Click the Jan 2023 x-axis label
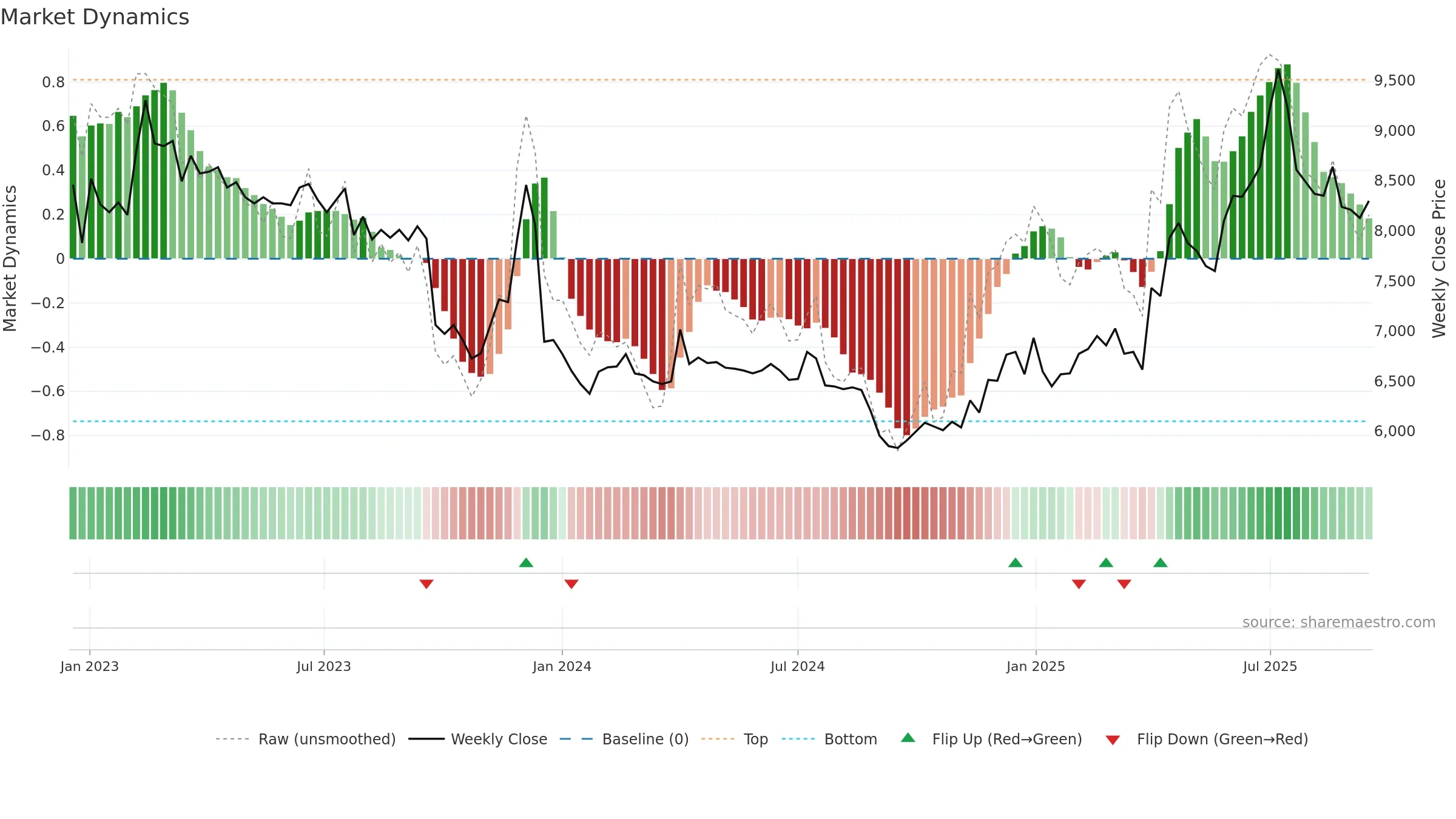The width and height of the screenshot is (1456, 819). pyautogui.click(x=90, y=666)
